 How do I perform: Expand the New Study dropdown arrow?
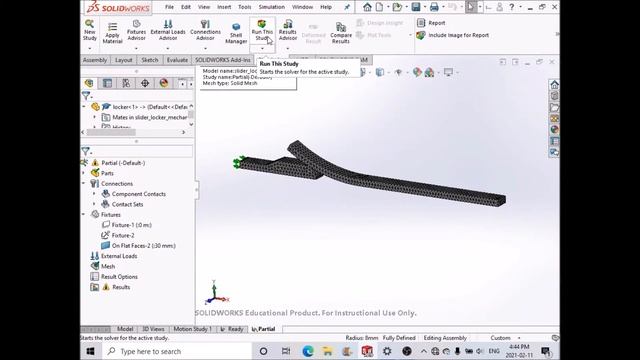click(x=89, y=49)
